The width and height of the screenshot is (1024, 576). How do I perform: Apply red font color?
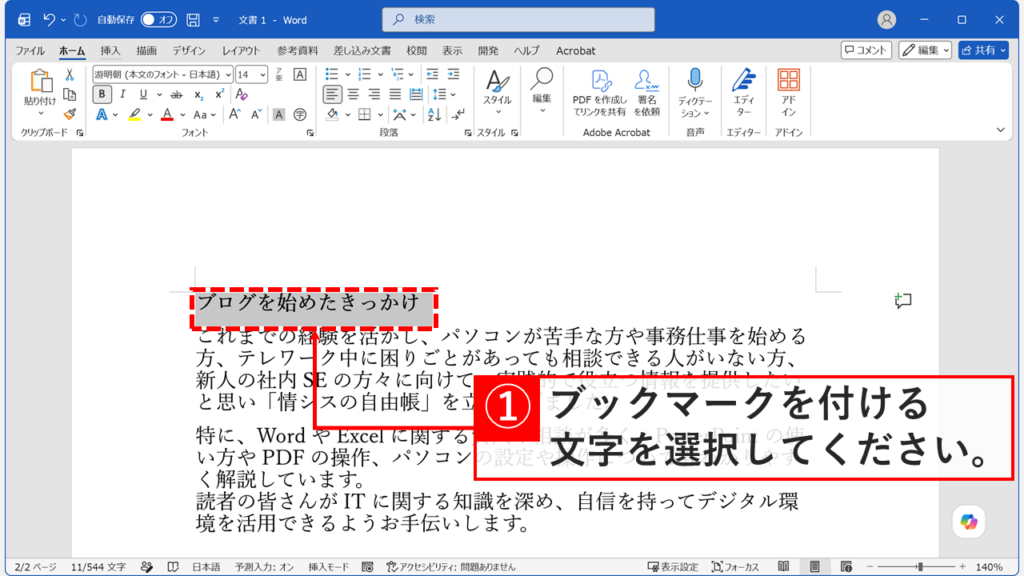click(167, 115)
